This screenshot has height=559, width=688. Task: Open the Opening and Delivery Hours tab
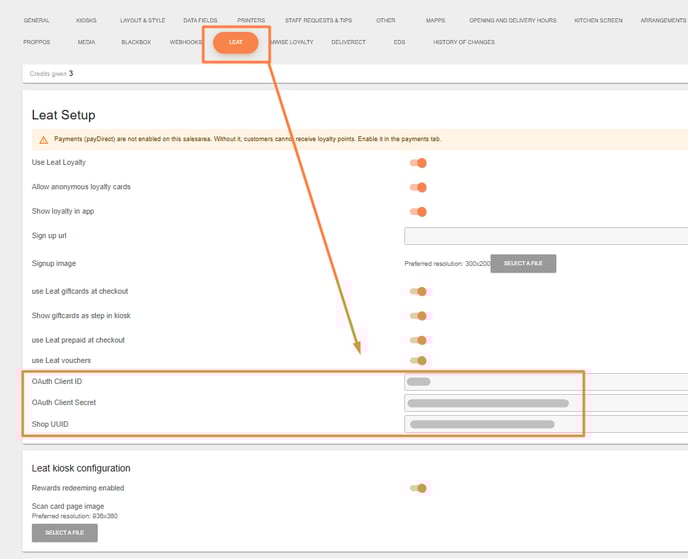512,20
